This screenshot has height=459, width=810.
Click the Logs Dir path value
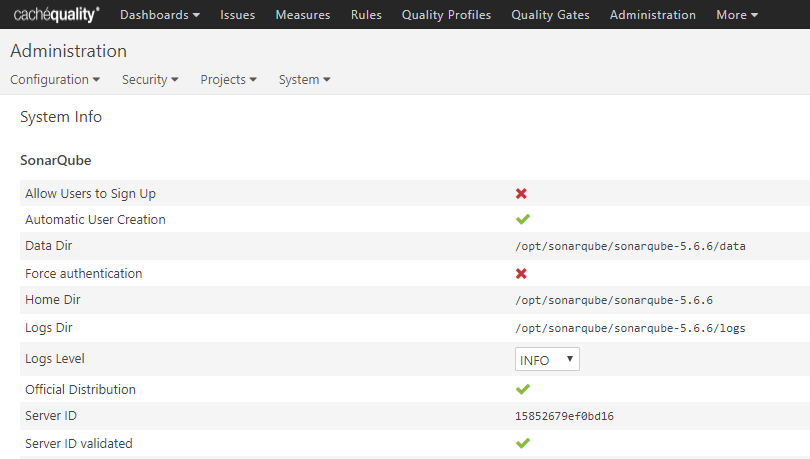point(630,328)
